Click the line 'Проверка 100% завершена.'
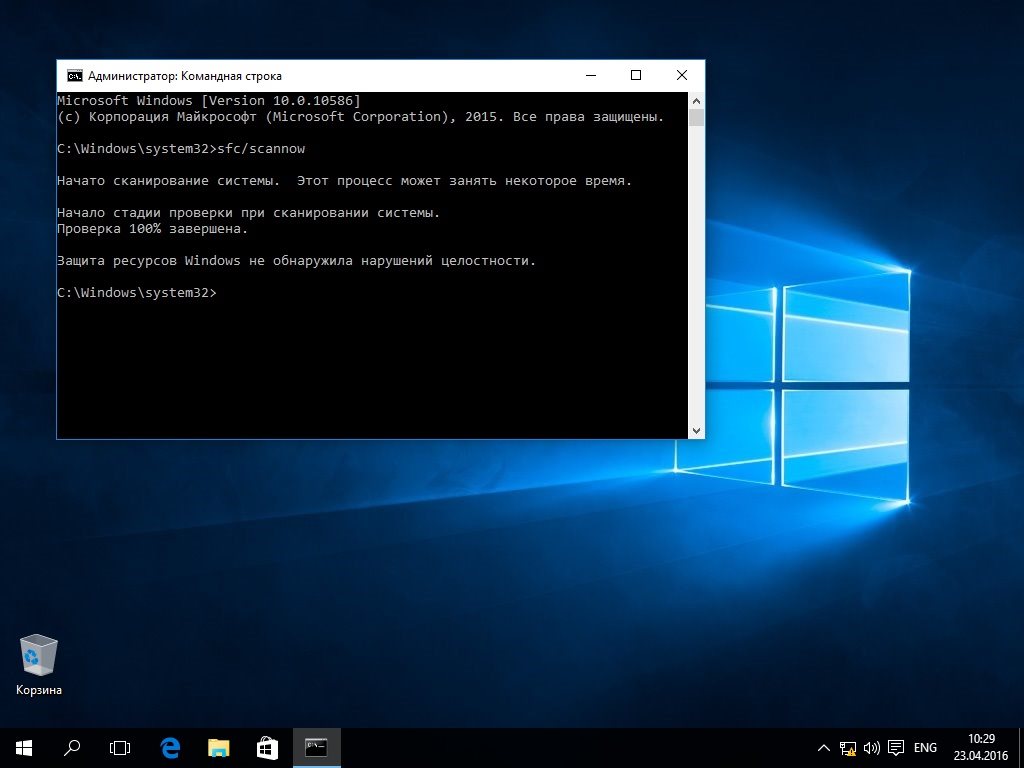Image resolution: width=1024 pixels, height=768 pixels. (x=153, y=229)
